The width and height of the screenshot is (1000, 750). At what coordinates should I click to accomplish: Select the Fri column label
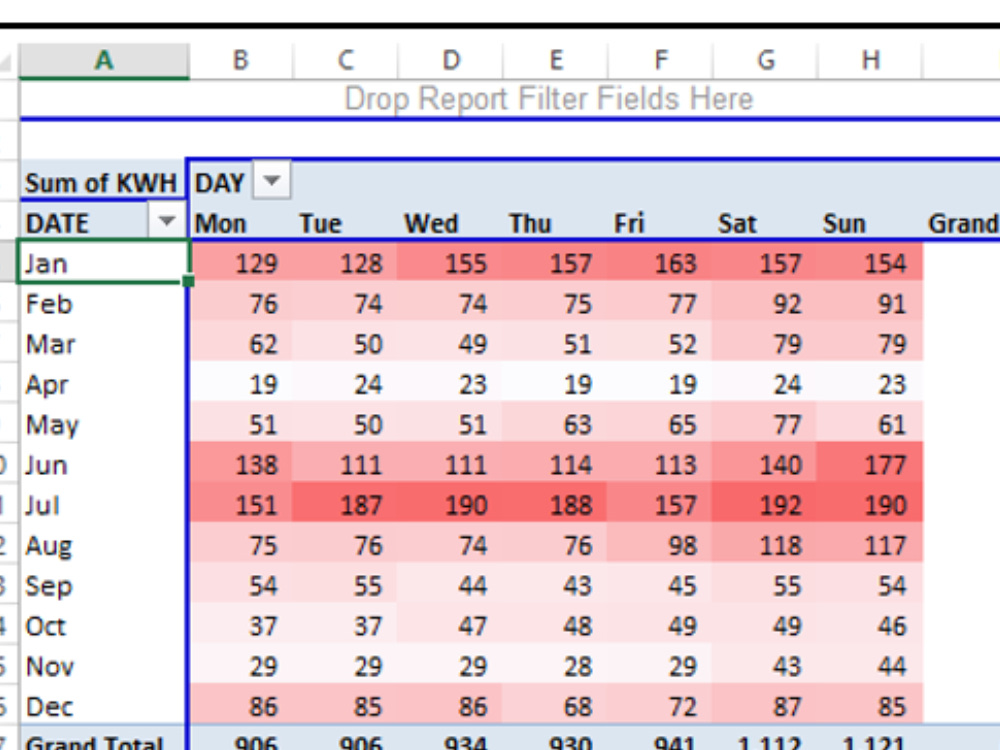629,224
